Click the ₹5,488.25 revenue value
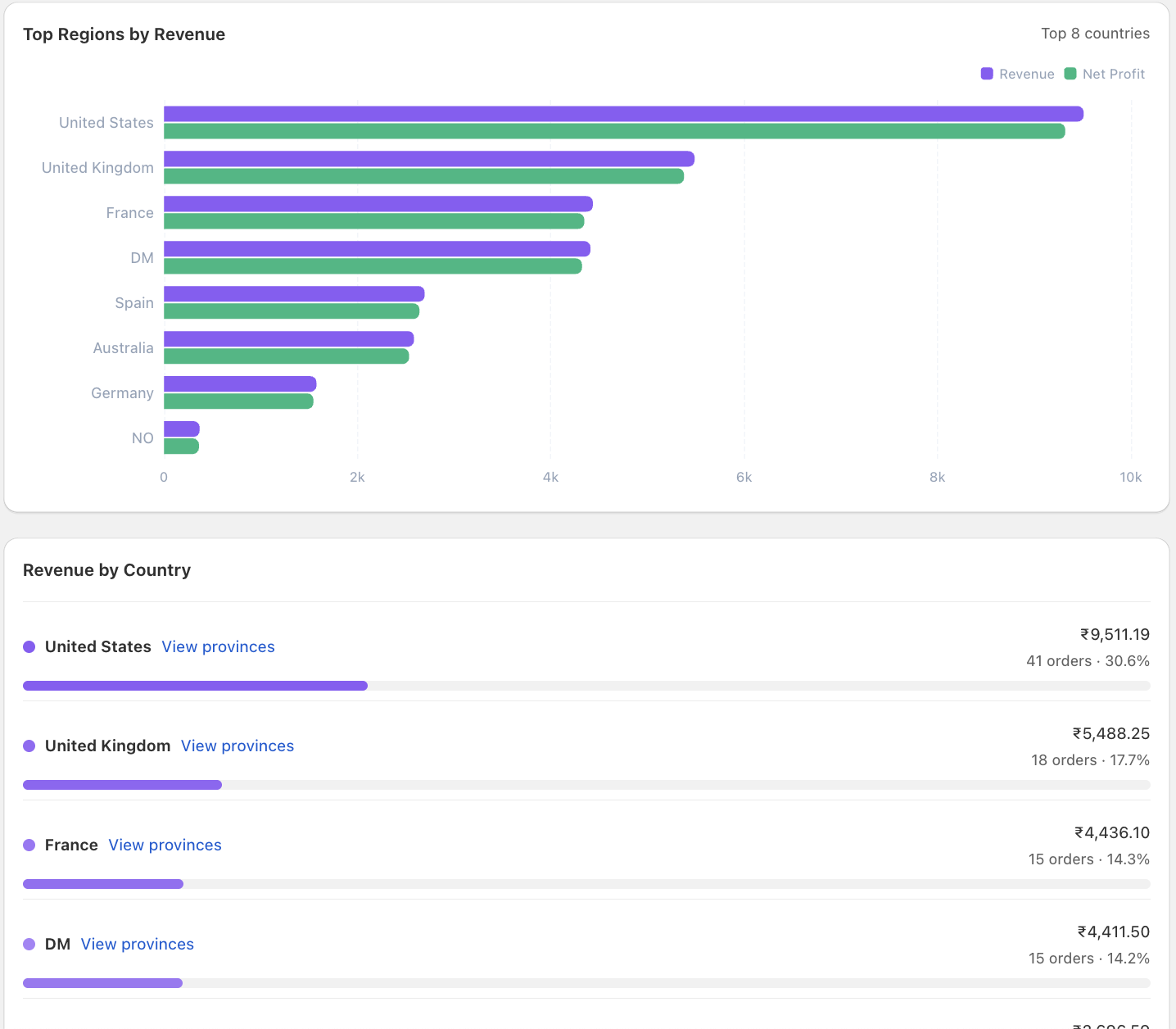1176x1029 pixels. click(1111, 733)
